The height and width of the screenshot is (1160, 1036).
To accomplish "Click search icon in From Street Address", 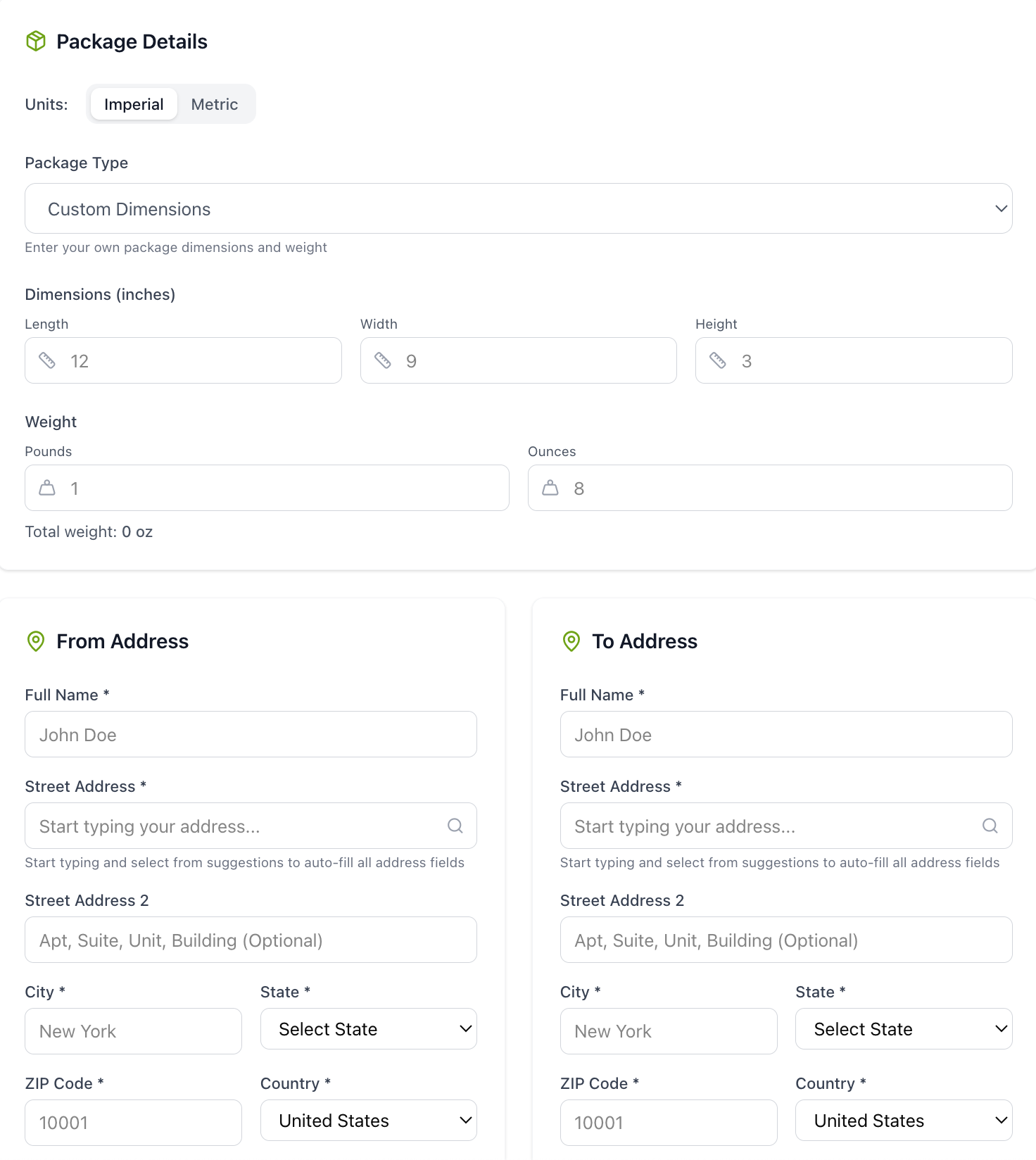I will coord(455,826).
